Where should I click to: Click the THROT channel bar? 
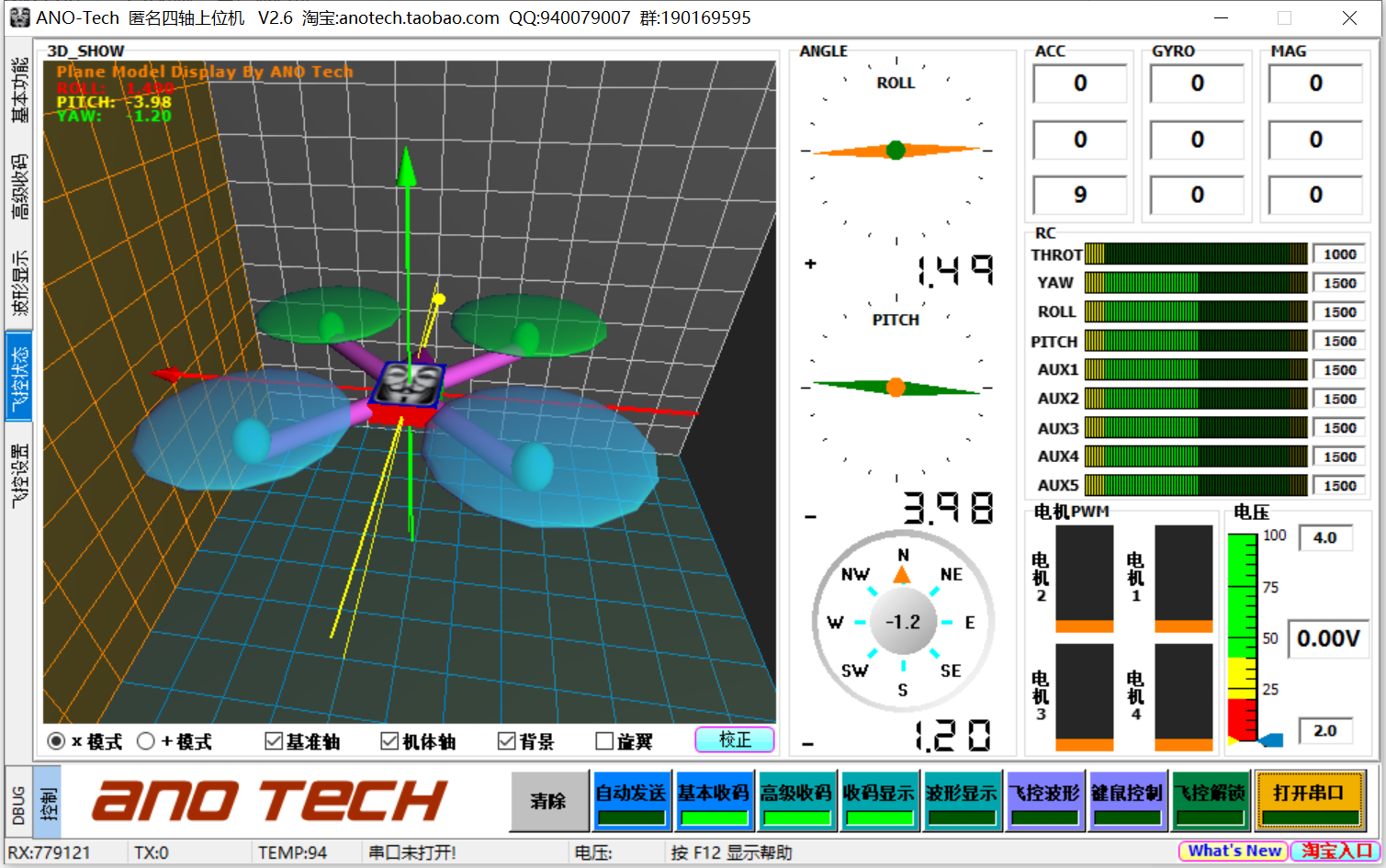[1196, 254]
